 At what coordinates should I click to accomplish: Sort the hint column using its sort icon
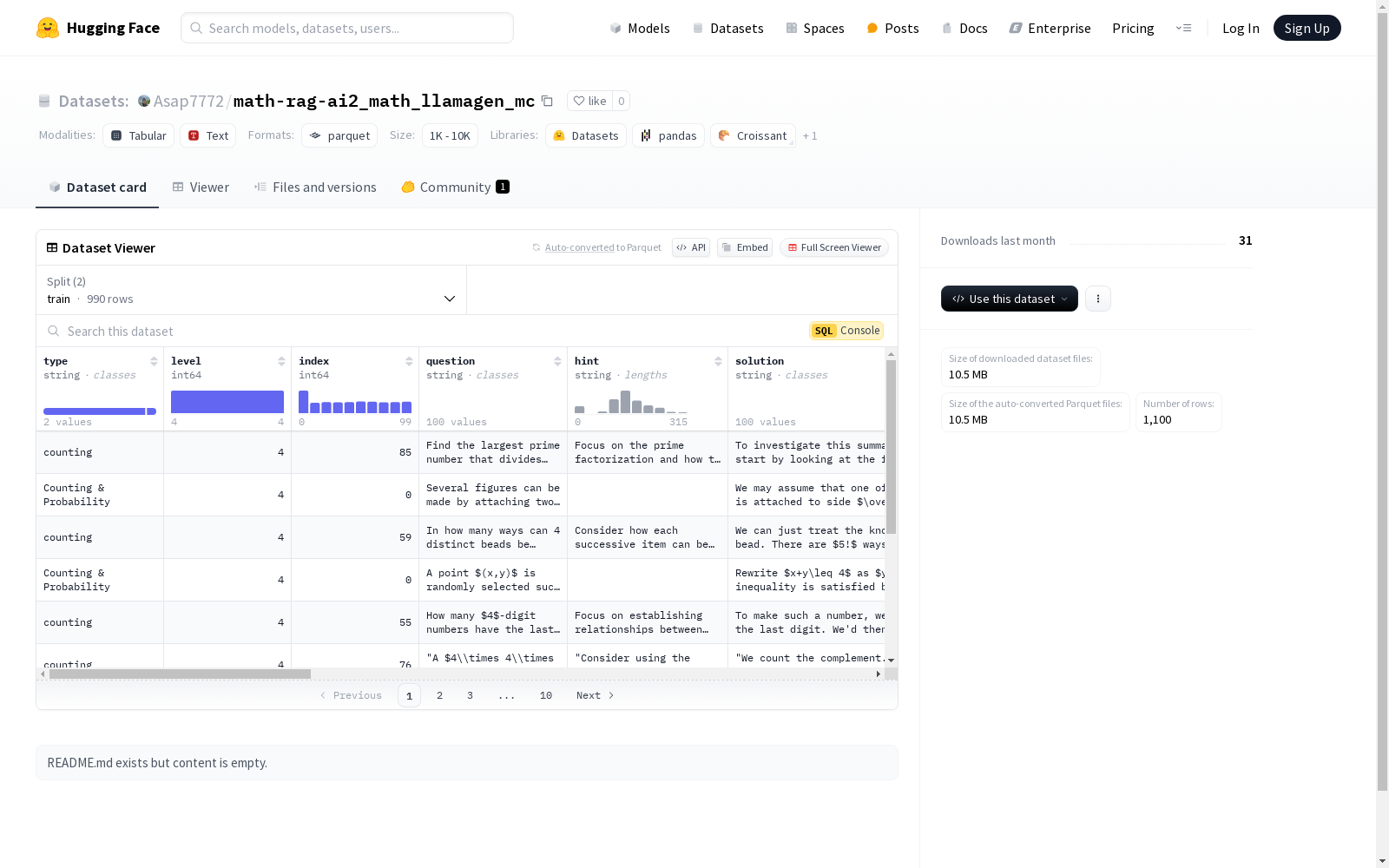718,361
